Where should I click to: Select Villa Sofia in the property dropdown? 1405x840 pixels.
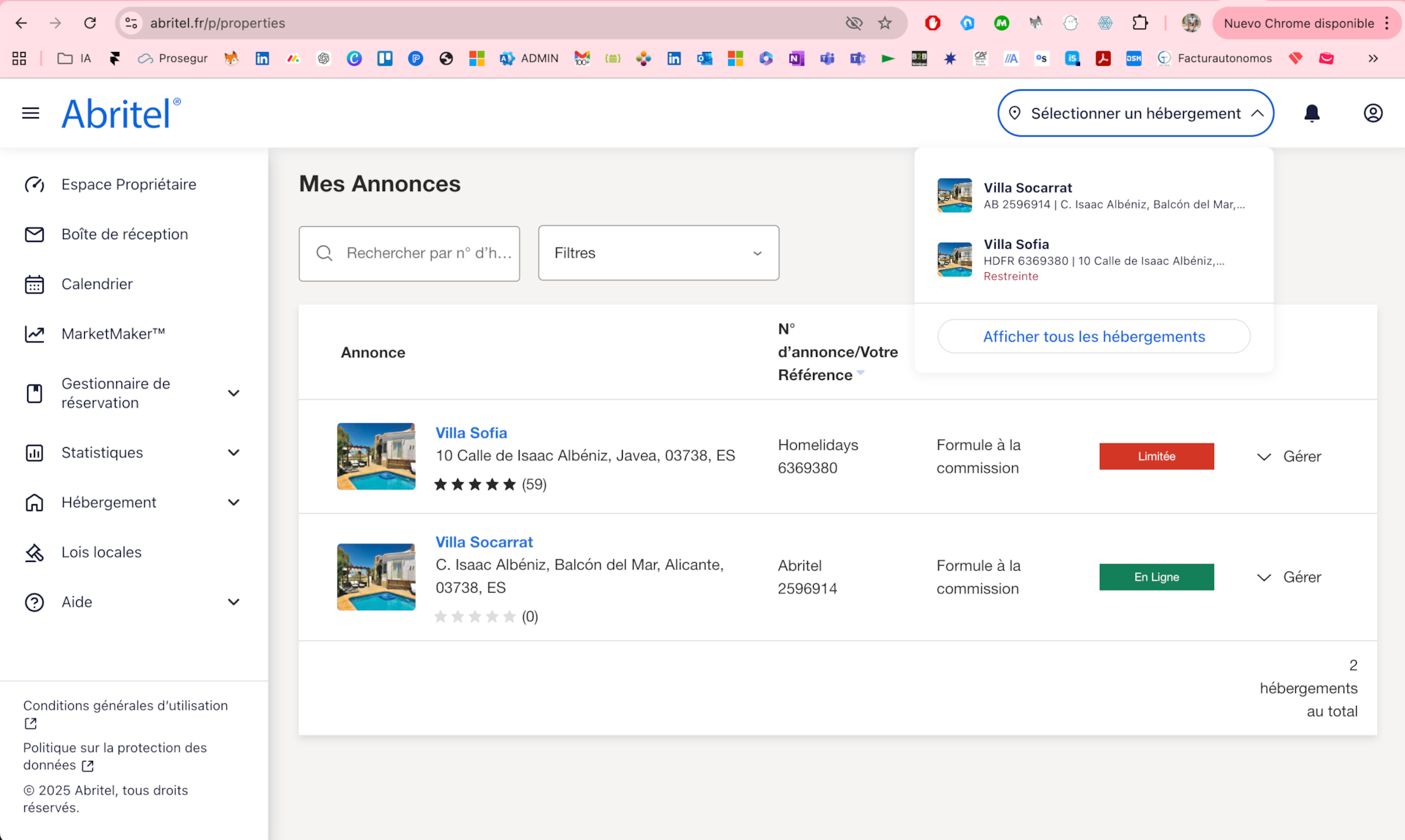1093,260
